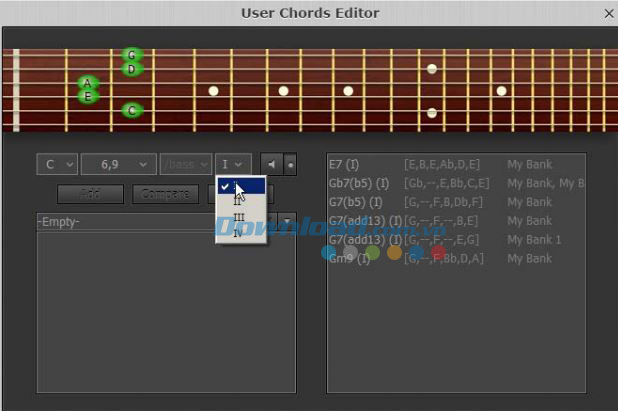Open the /bass note dropdown
Screen dimensions: 618x411
click(x=186, y=164)
